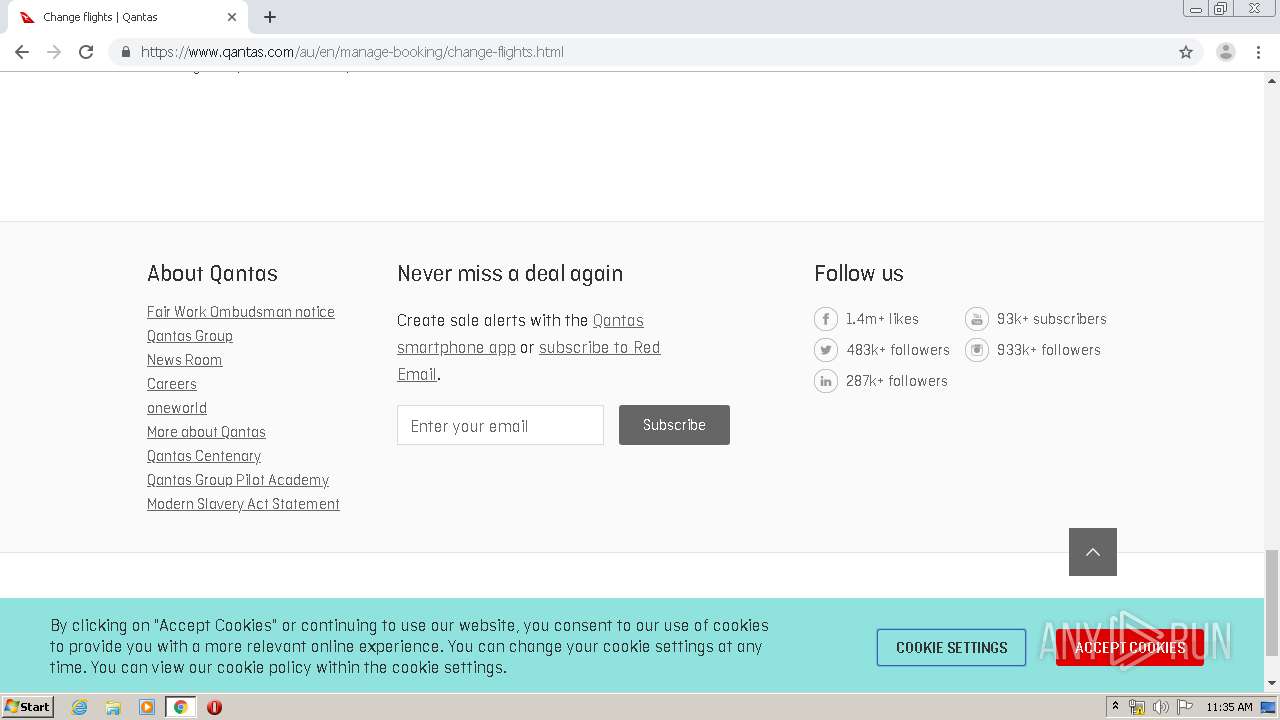
Task: Follow the subscribe to Red Email link
Action: pos(599,348)
